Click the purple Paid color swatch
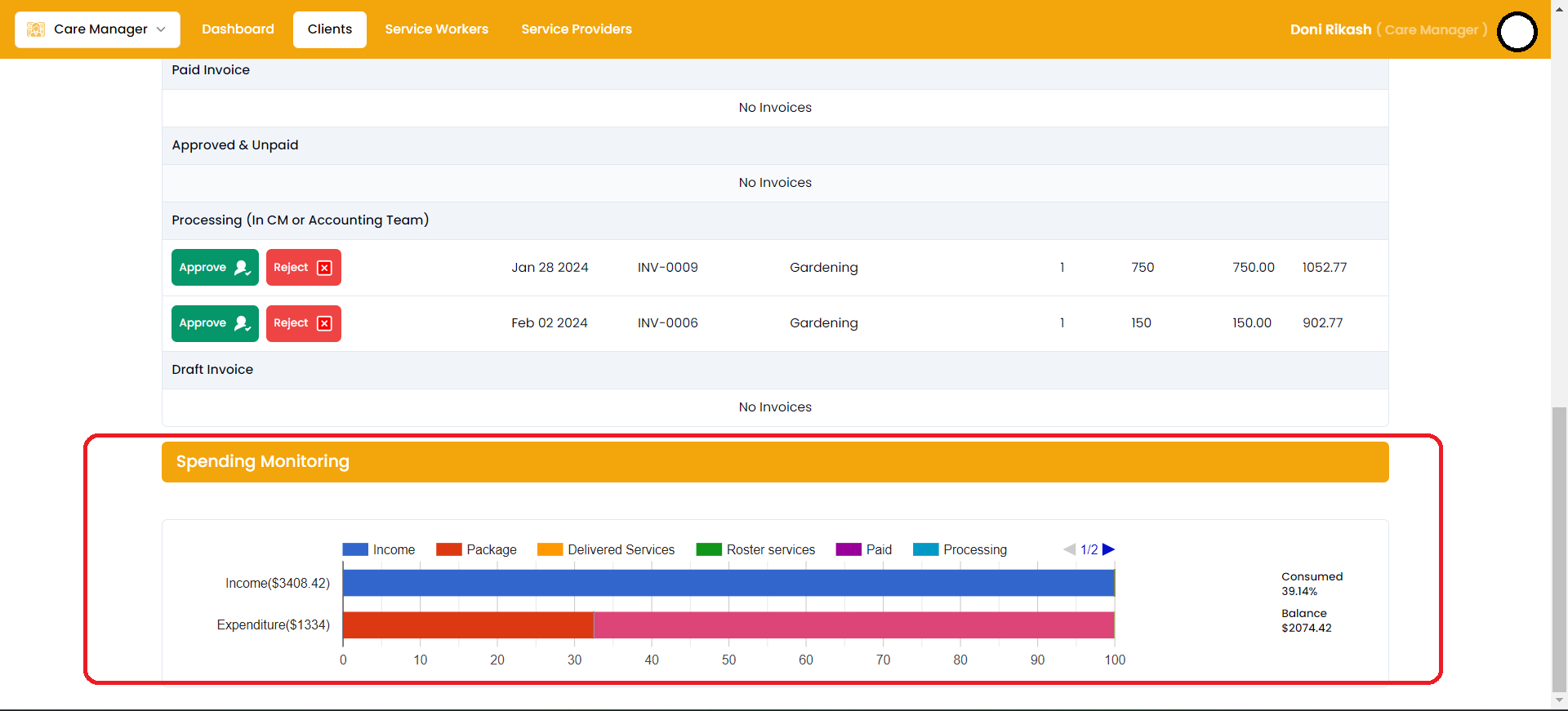 coord(849,549)
